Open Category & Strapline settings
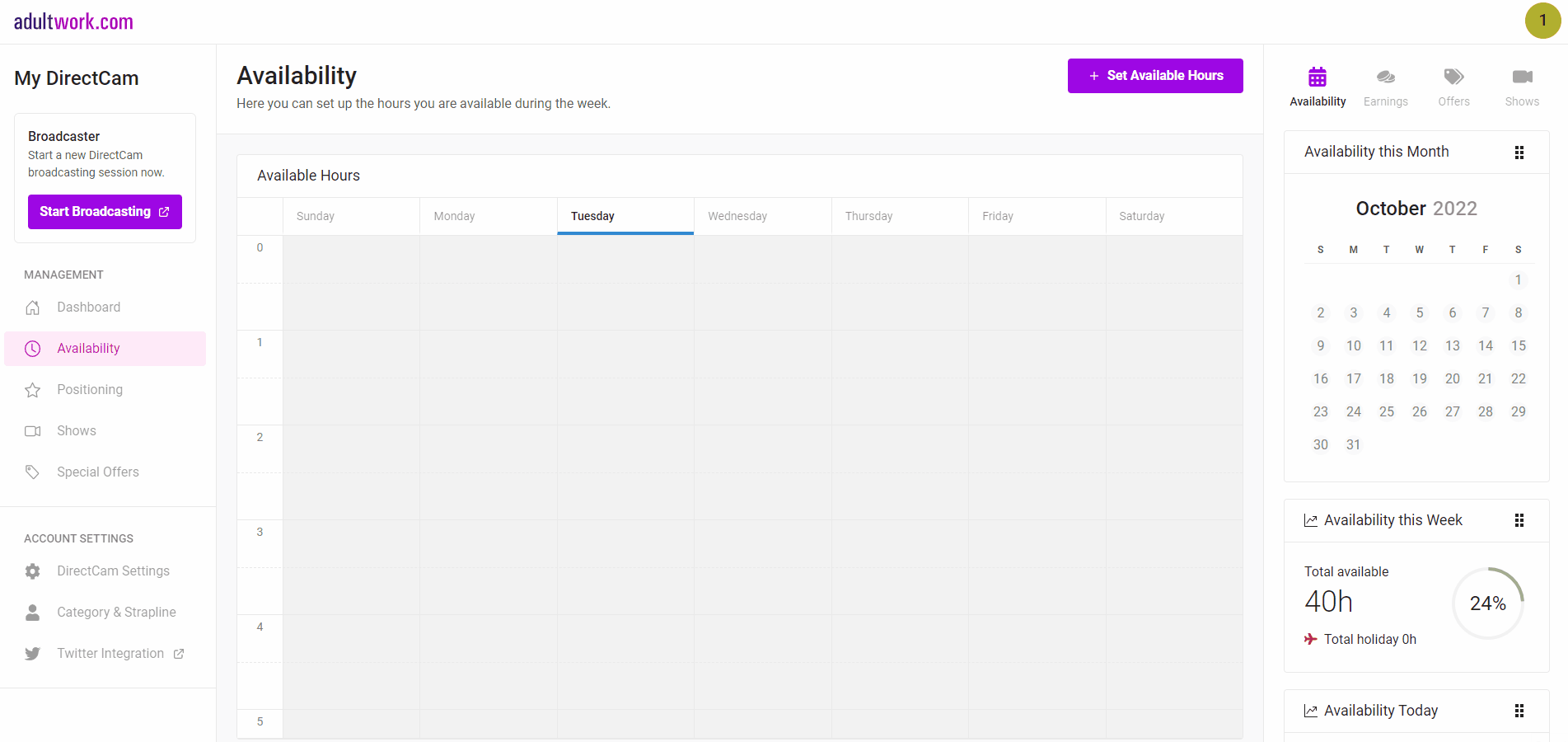The width and height of the screenshot is (1568, 742). pos(116,613)
